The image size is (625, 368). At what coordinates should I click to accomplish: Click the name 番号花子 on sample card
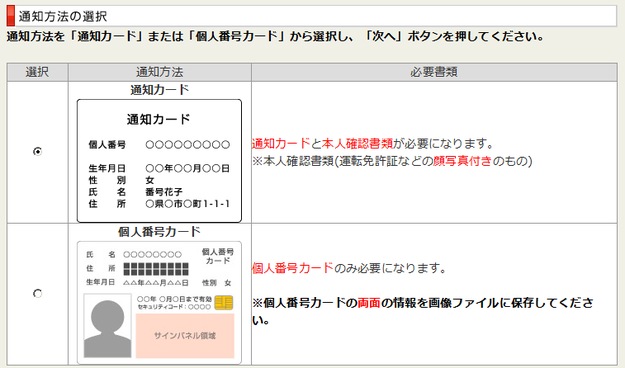164,192
